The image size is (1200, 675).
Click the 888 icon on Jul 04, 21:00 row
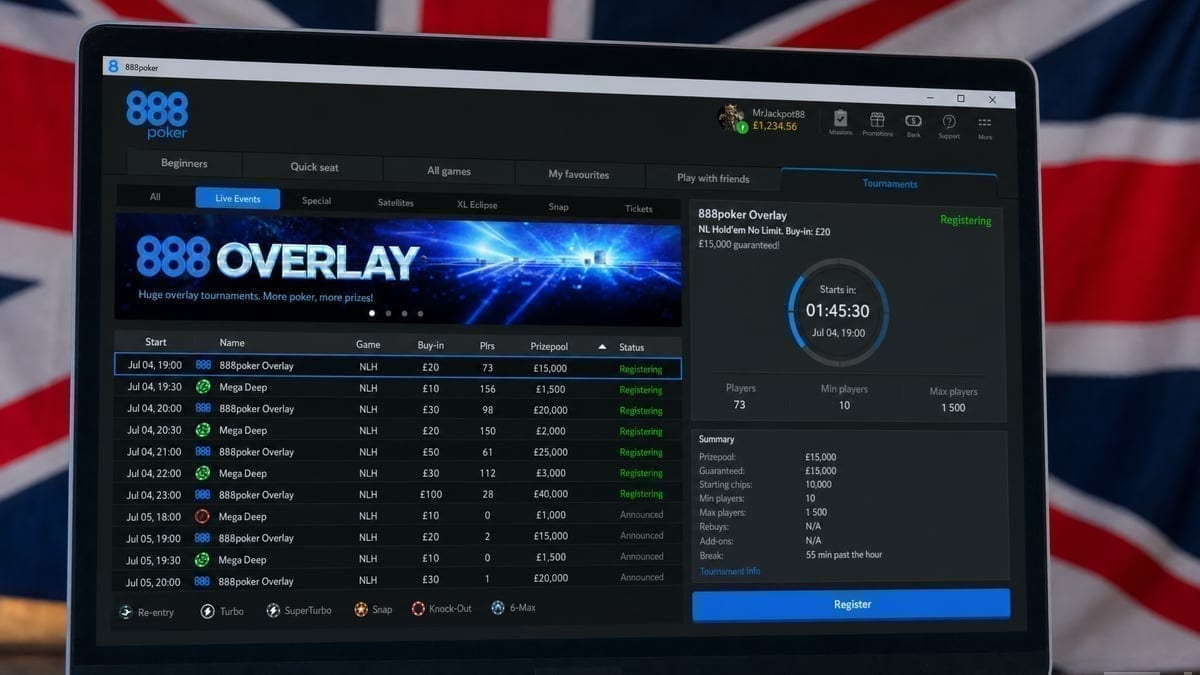[x=203, y=452]
